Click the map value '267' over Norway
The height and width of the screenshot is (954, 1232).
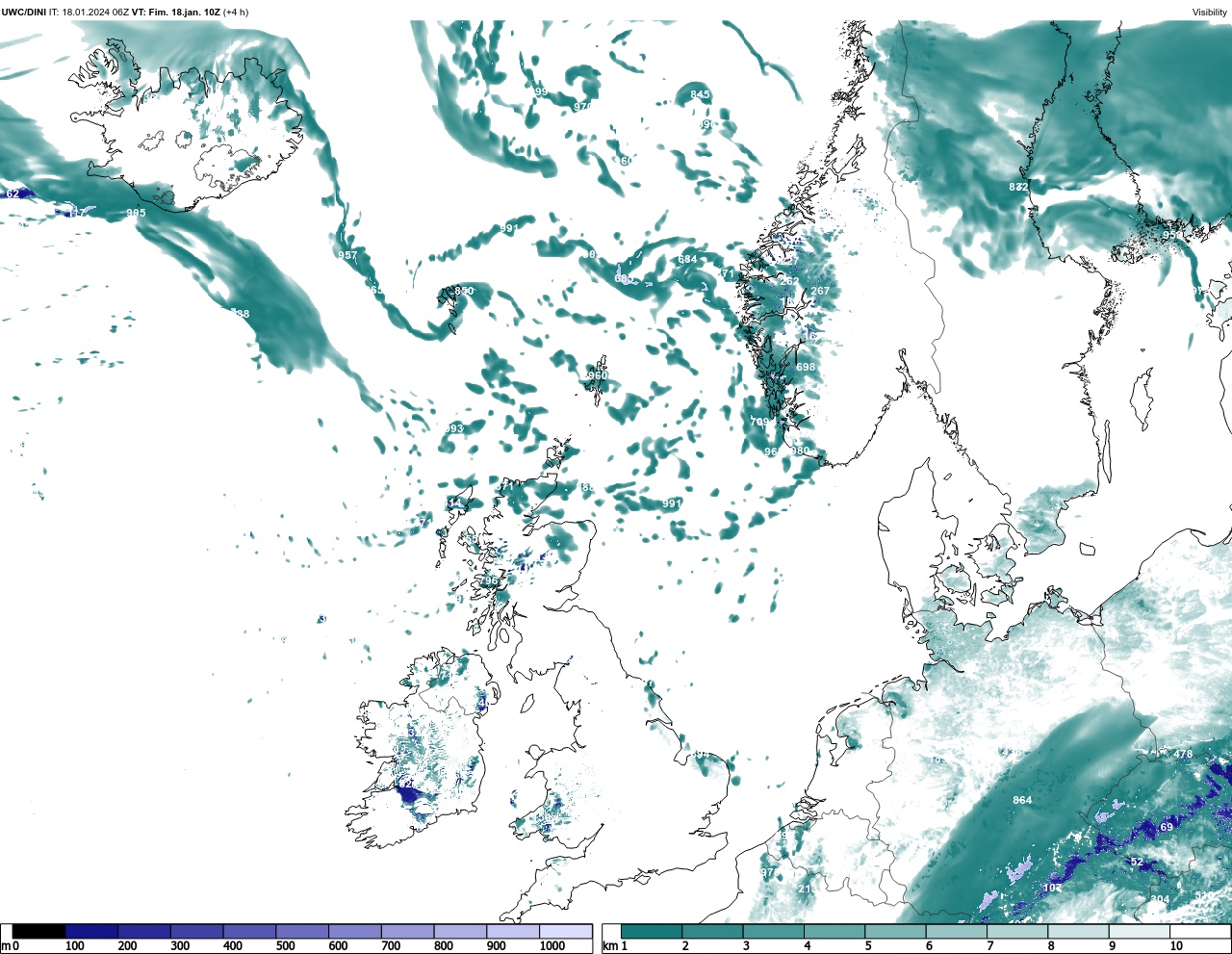tap(820, 291)
